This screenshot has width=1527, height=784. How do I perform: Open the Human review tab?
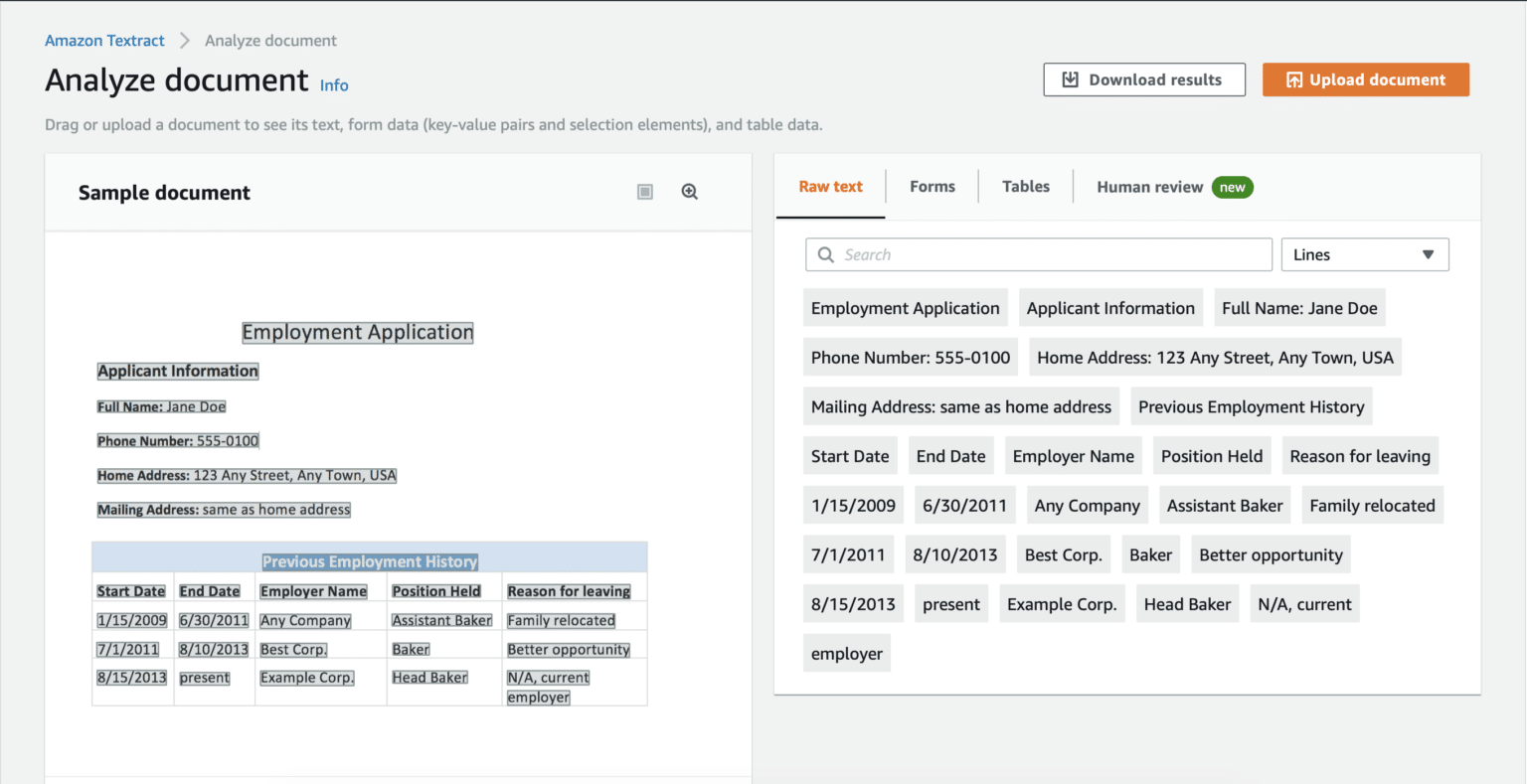click(1150, 187)
